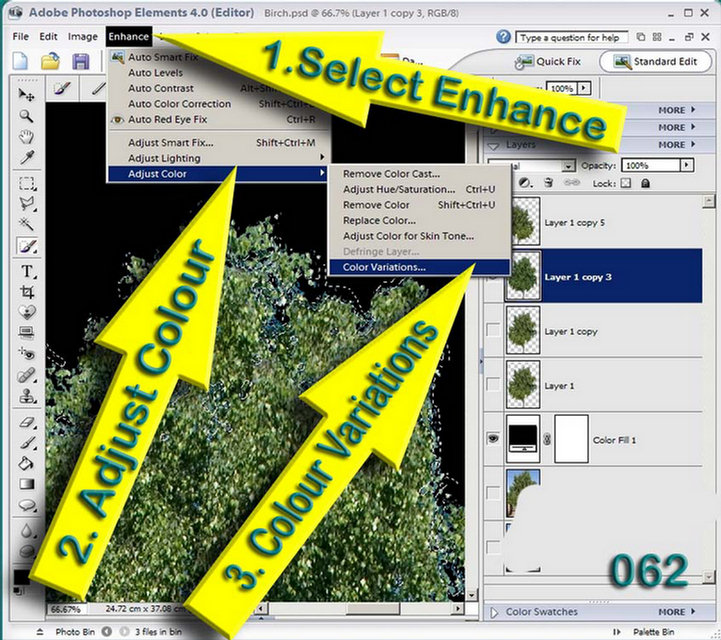Open the create adjustment layer dropdown
721x640 pixels.
[x=525, y=183]
